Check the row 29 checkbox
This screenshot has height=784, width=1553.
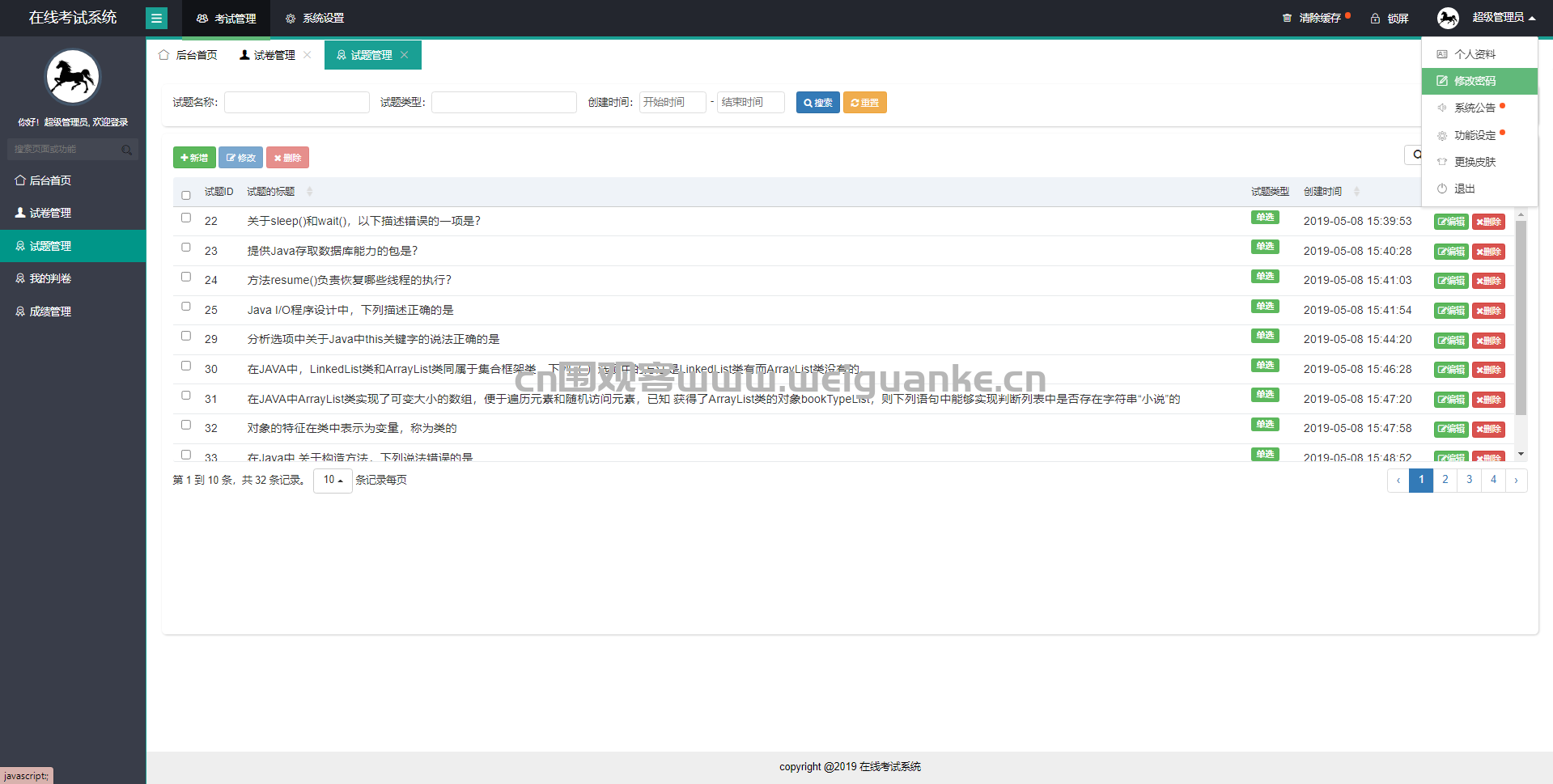pos(186,336)
